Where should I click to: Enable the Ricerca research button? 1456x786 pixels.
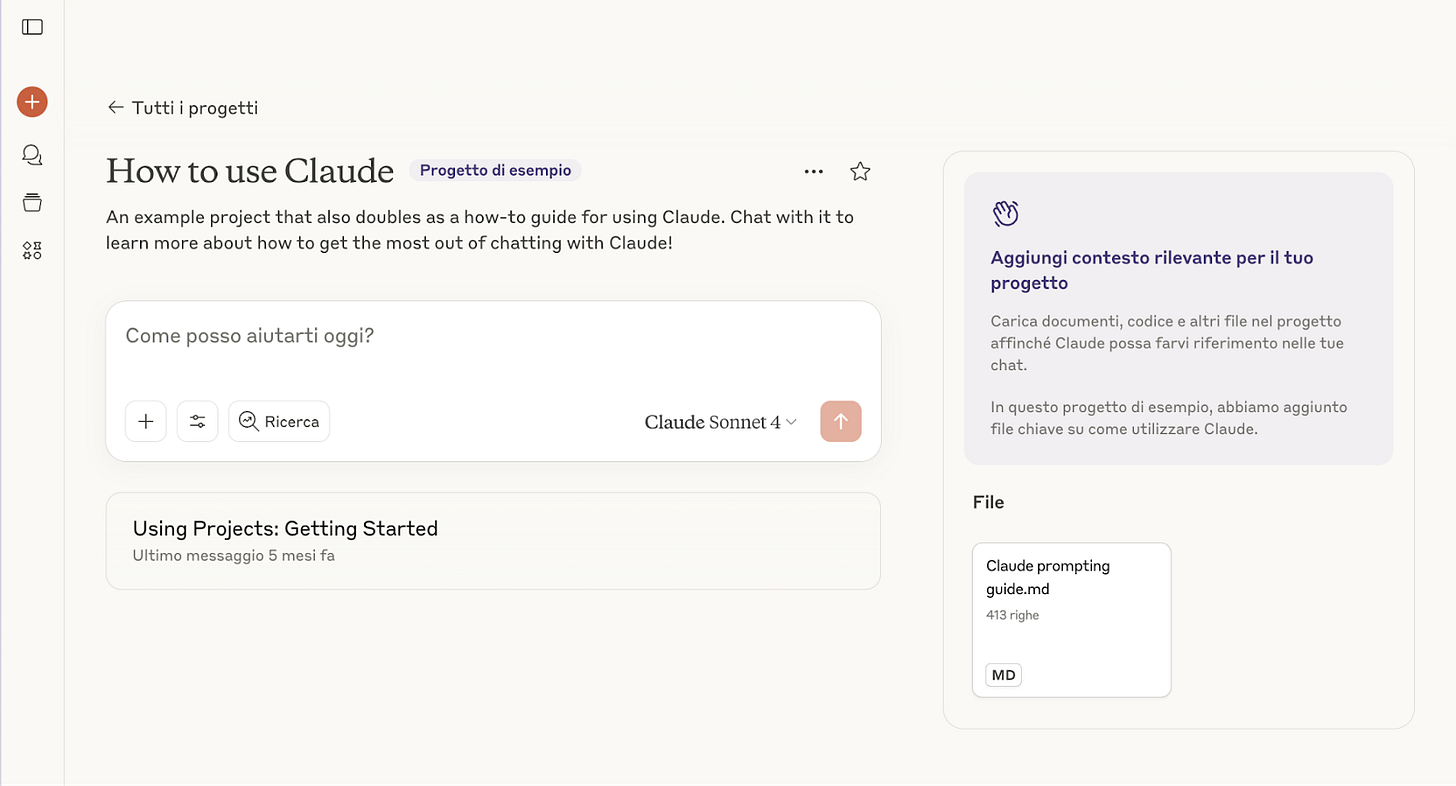[x=279, y=421]
